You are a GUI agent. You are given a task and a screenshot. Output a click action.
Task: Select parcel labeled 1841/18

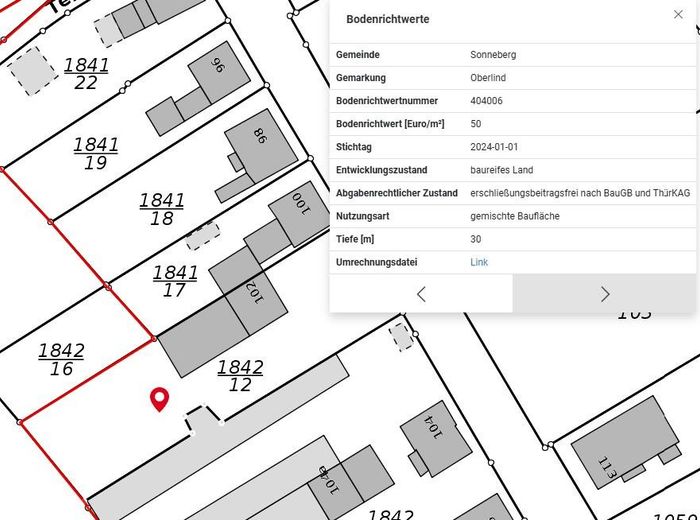(161, 209)
